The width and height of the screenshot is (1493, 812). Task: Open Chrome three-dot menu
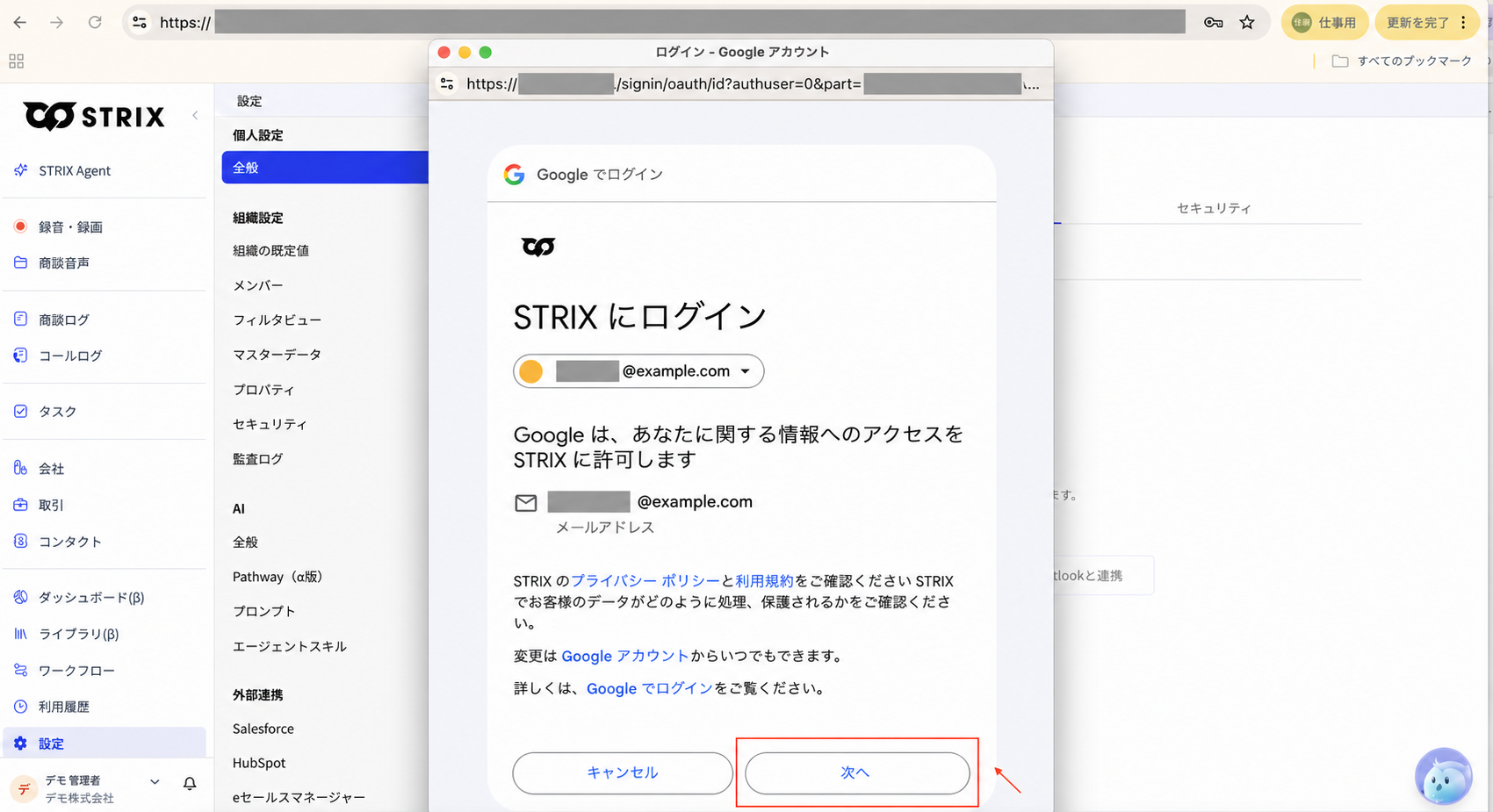pyautogui.click(x=1463, y=23)
